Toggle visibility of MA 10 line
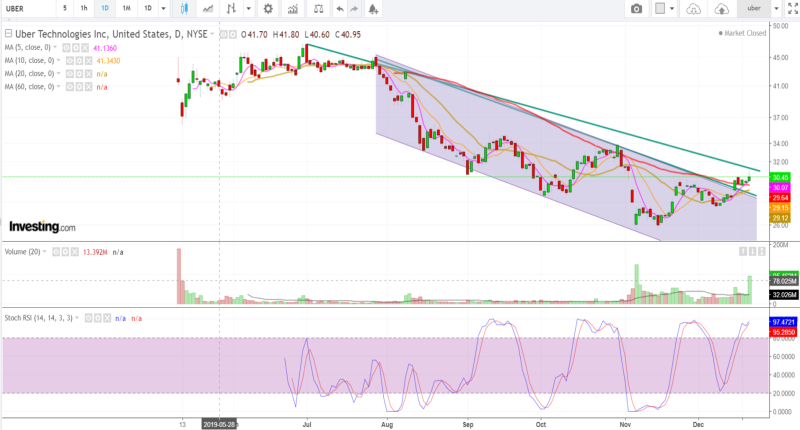This screenshot has width=800, height=430. point(70,61)
